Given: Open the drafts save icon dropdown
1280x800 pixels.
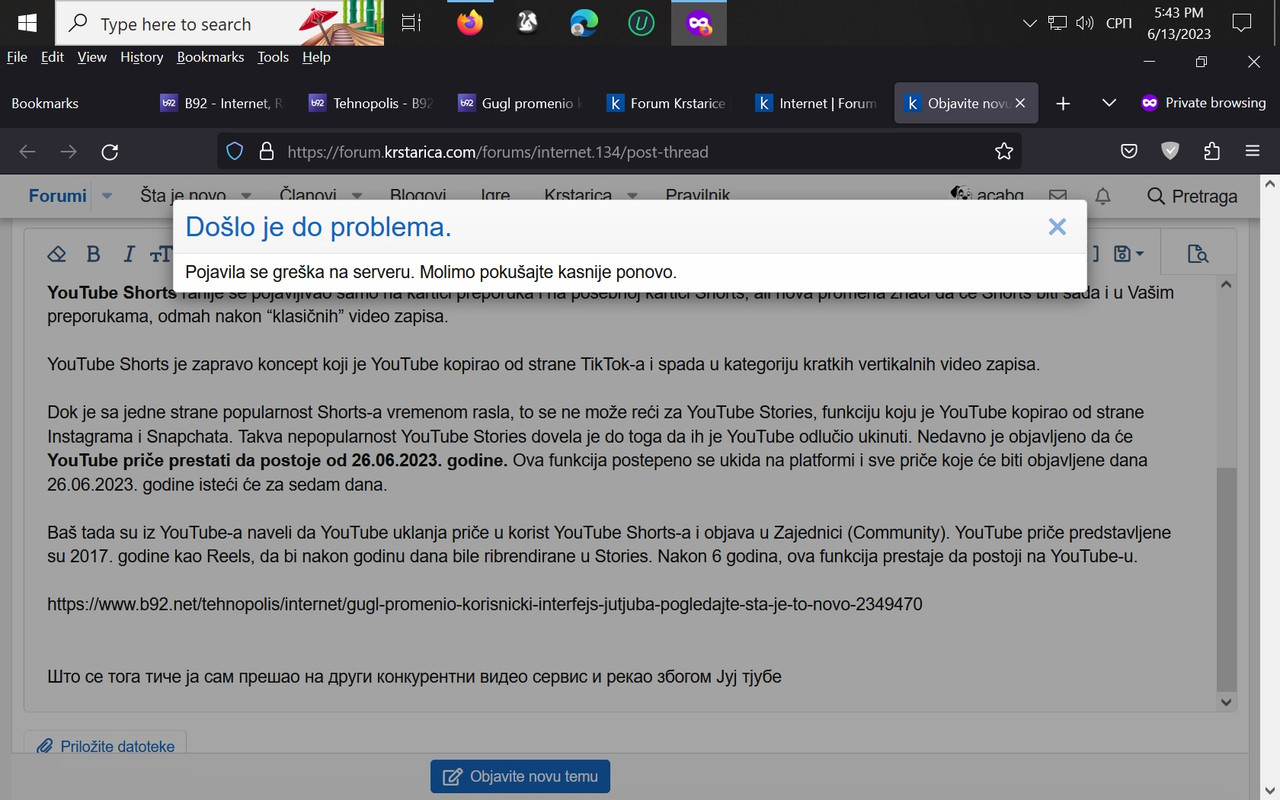Looking at the screenshot, I should pyautogui.click(x=1128, y=254).
